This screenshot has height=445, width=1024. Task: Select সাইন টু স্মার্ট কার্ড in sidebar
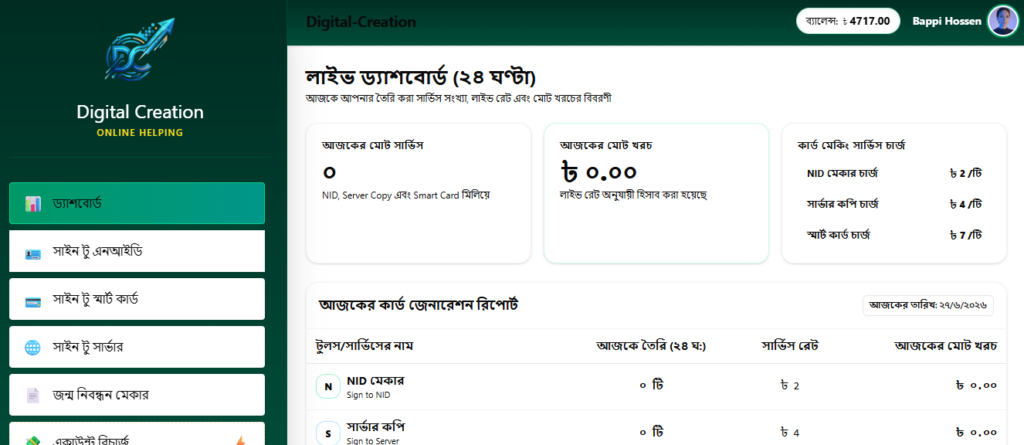[137, 299]
